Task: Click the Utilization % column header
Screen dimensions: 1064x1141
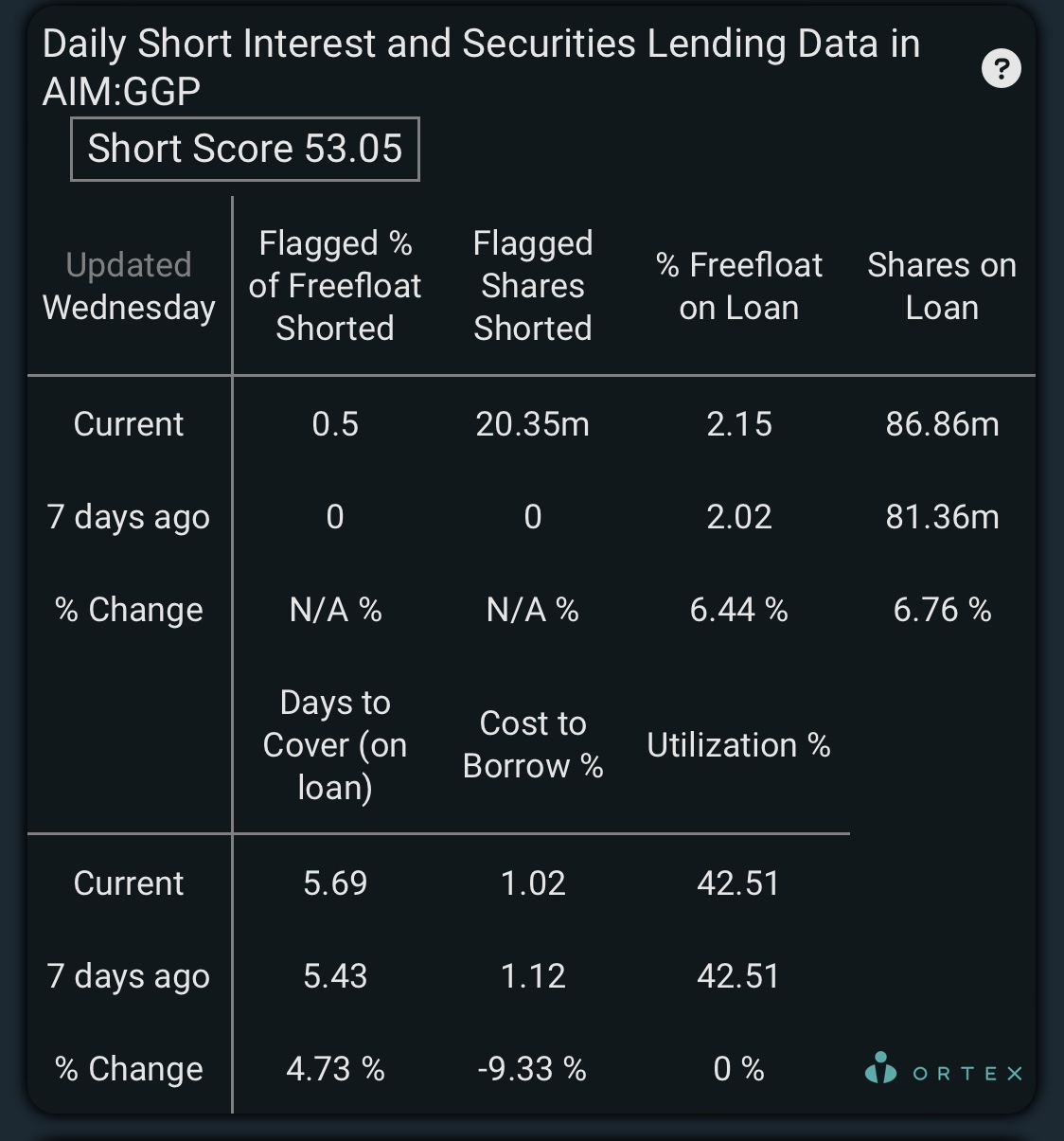Action: click(x=738, y=745)
